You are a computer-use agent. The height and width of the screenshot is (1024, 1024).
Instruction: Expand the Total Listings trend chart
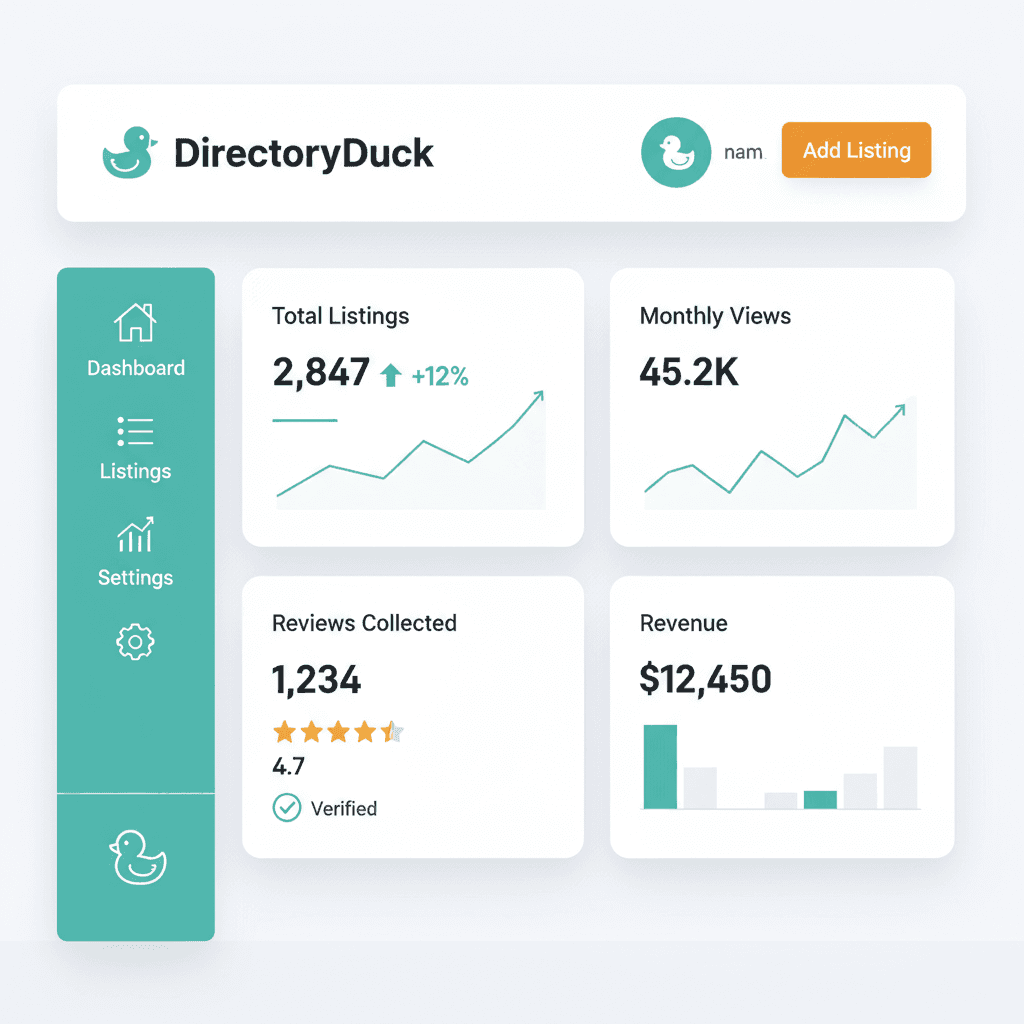click(412, 455)
